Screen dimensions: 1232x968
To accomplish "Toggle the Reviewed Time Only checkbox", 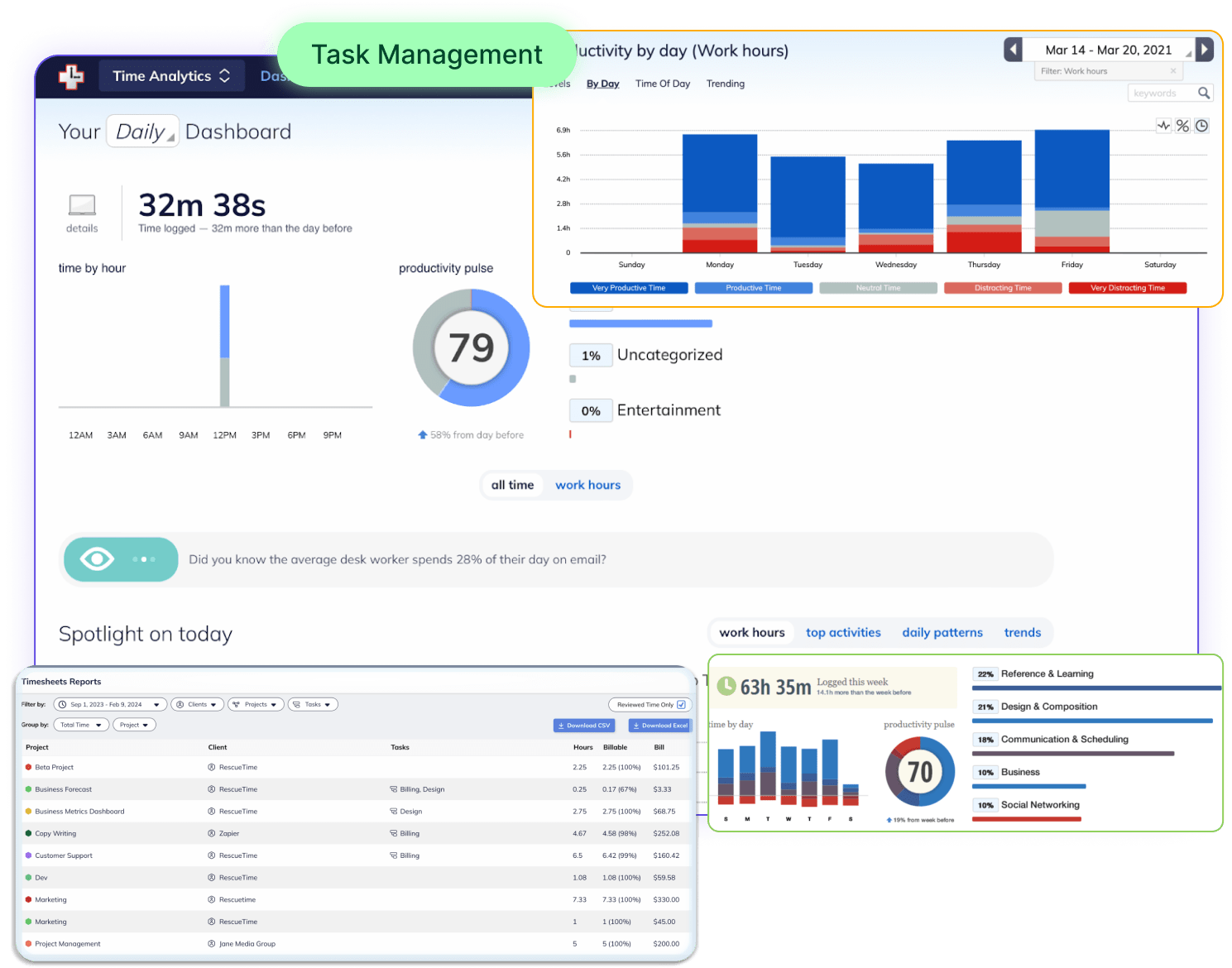I will coord(681,704).
